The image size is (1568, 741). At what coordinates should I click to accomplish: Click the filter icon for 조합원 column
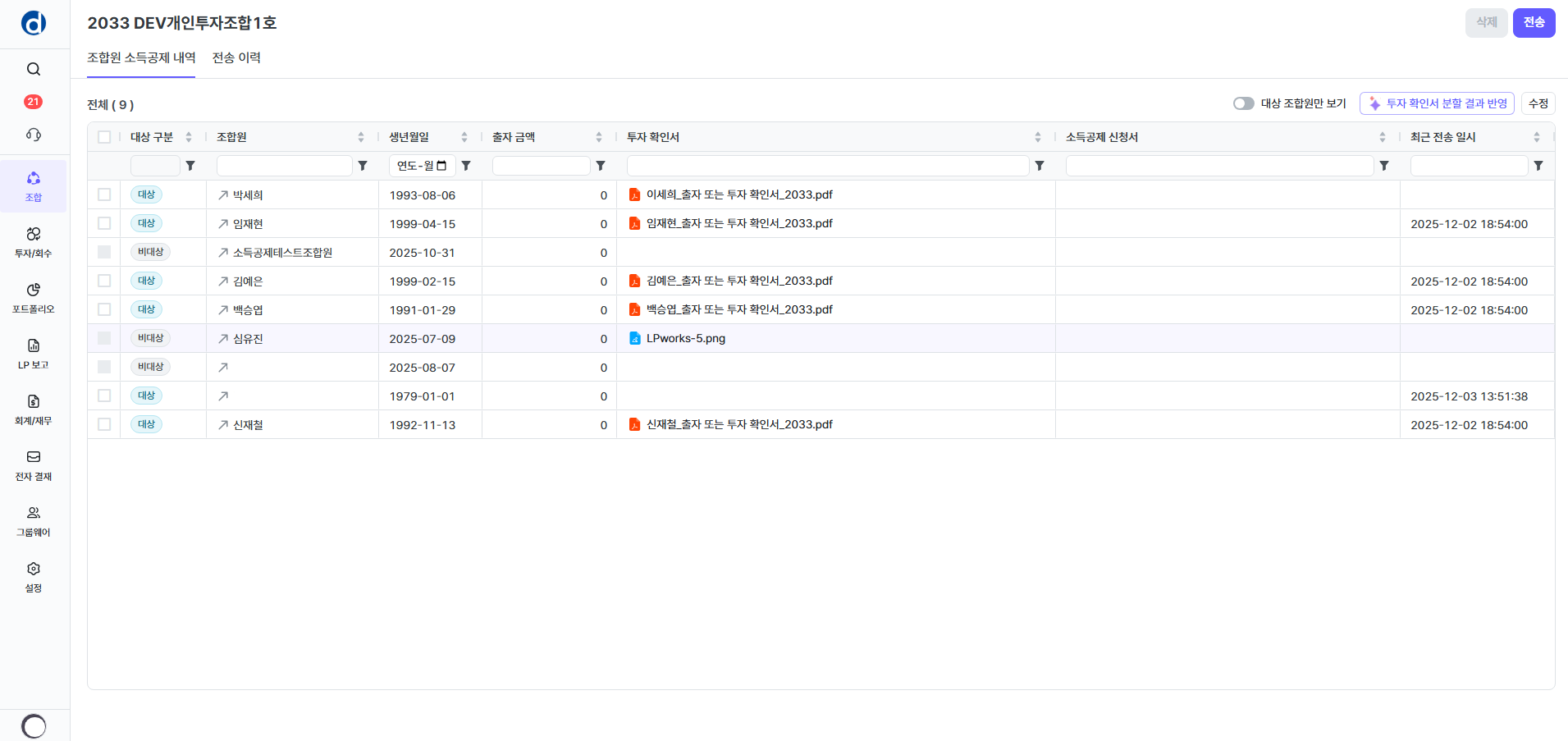pos(363,166)
